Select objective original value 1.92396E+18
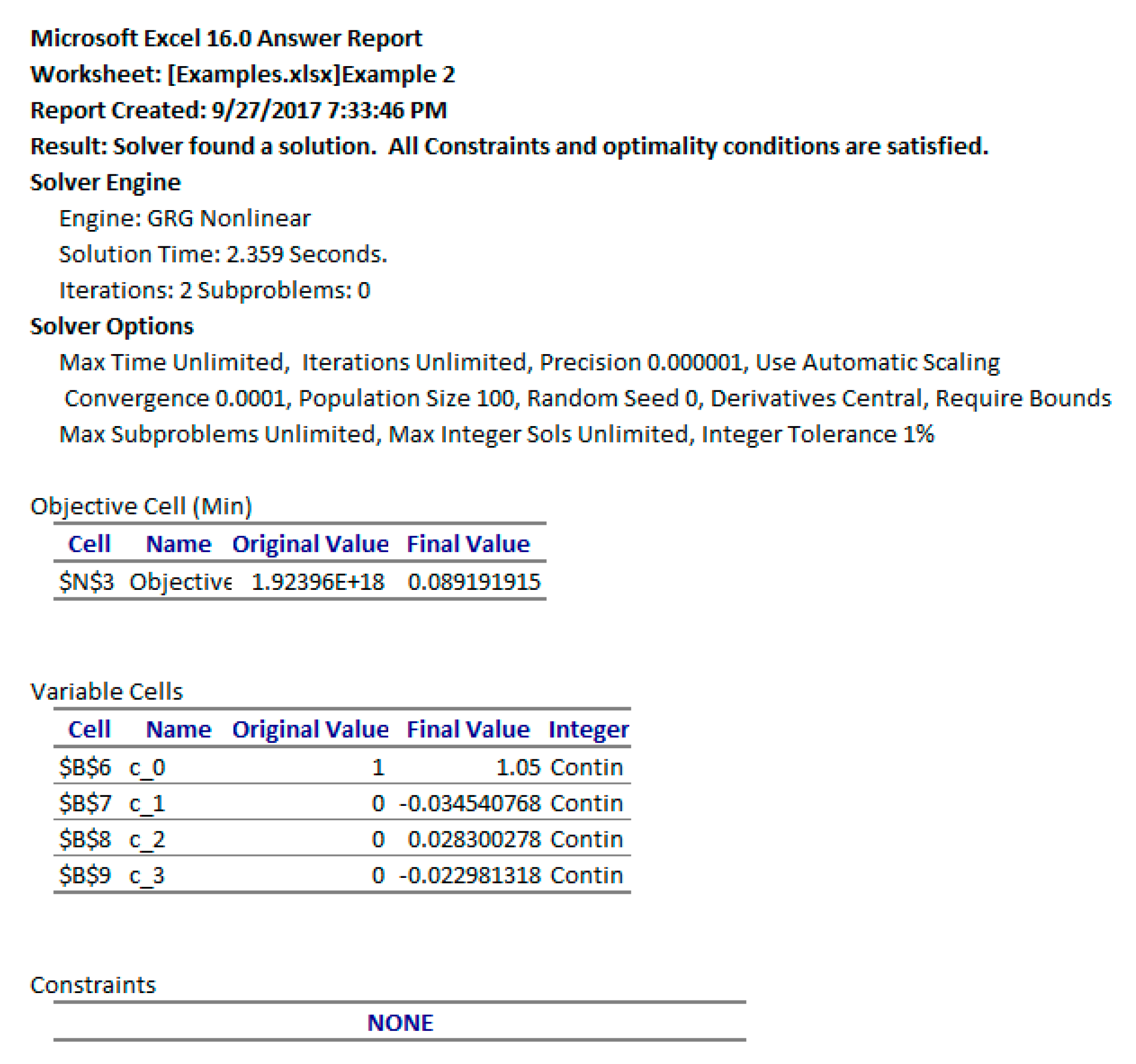The height and width of the screenshot is (1064, 1136). tap(318, 582)
